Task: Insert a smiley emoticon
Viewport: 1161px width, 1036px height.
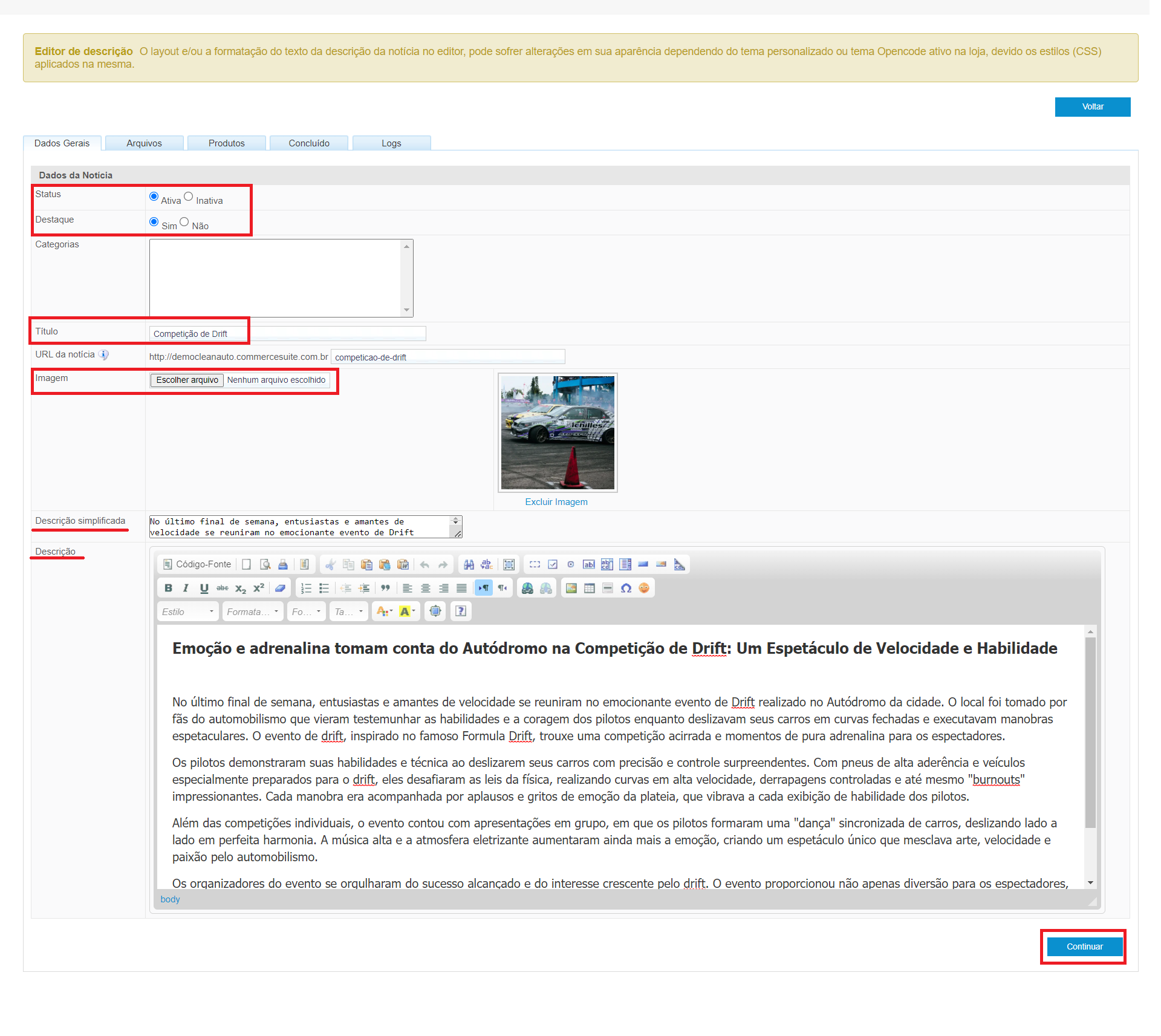Action: pyautogui.click(x=644, y=588)
